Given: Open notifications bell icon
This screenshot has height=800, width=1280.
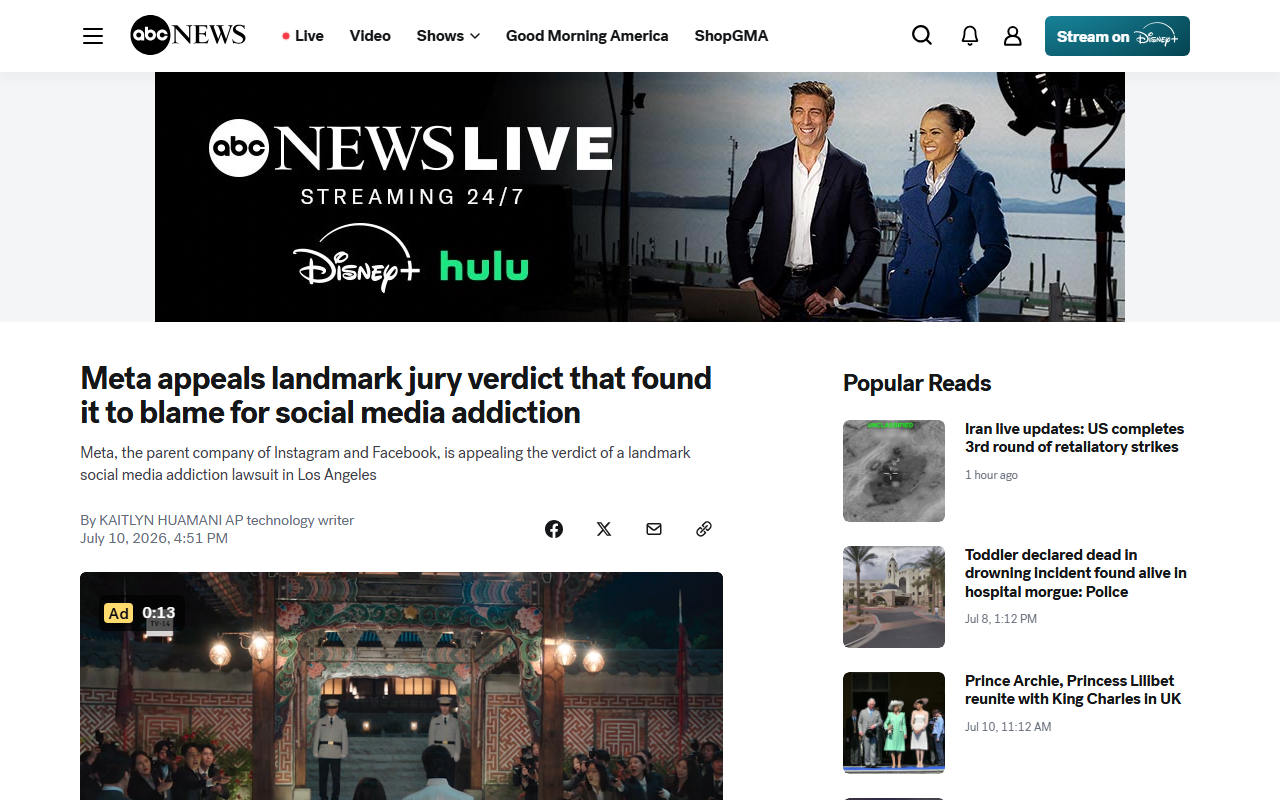Looking at the screenshot, I should click(969, 36).
